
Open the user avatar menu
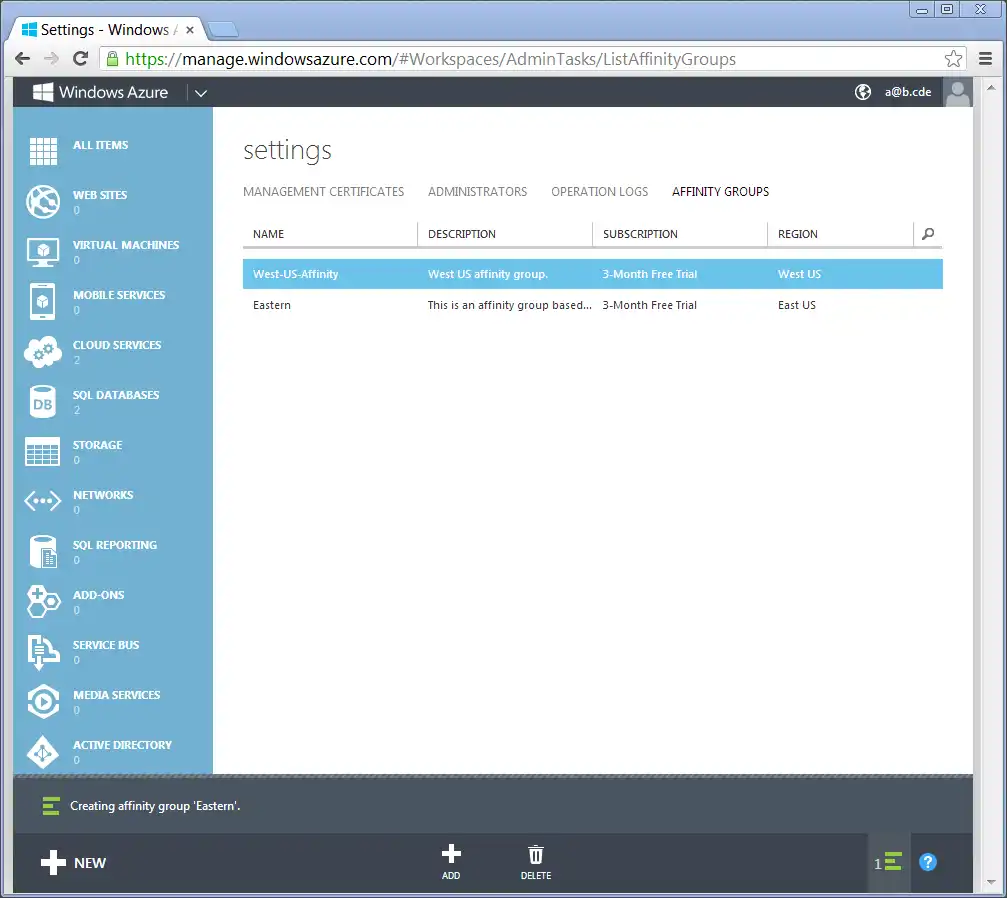point(958,92)
